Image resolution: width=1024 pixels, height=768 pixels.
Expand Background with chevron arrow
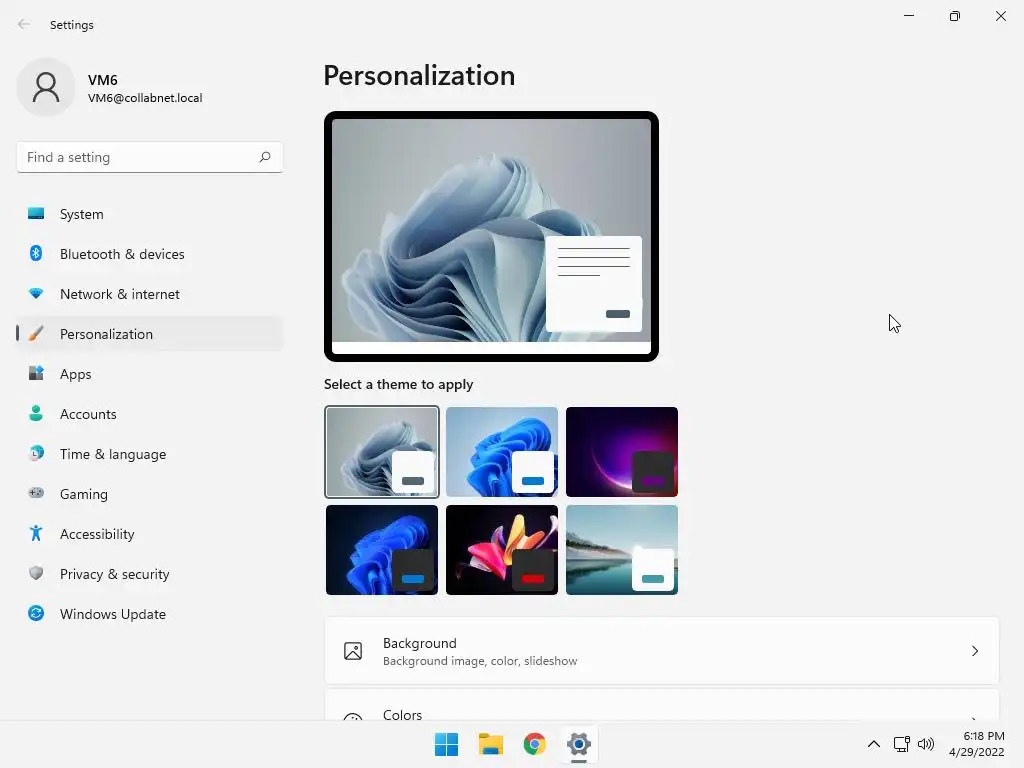[x=974, y=651]
